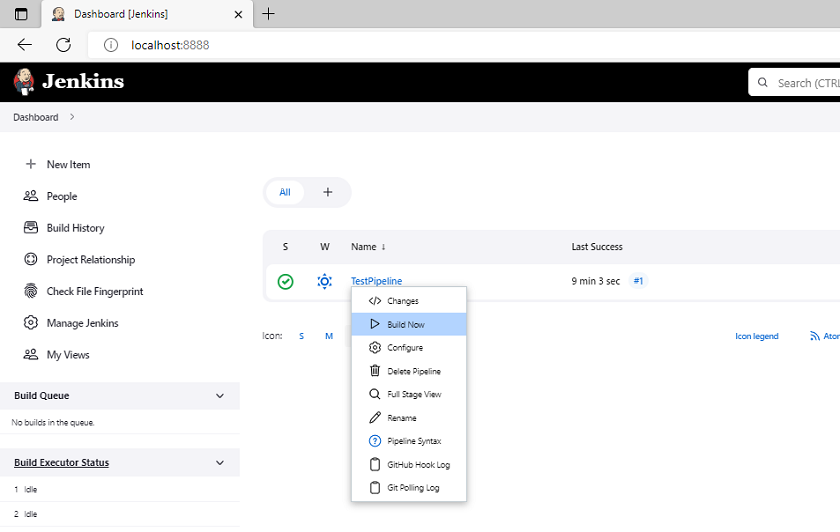Select Configure from the context menu
This screenshot has height=532, width=840.
(409, 347)
